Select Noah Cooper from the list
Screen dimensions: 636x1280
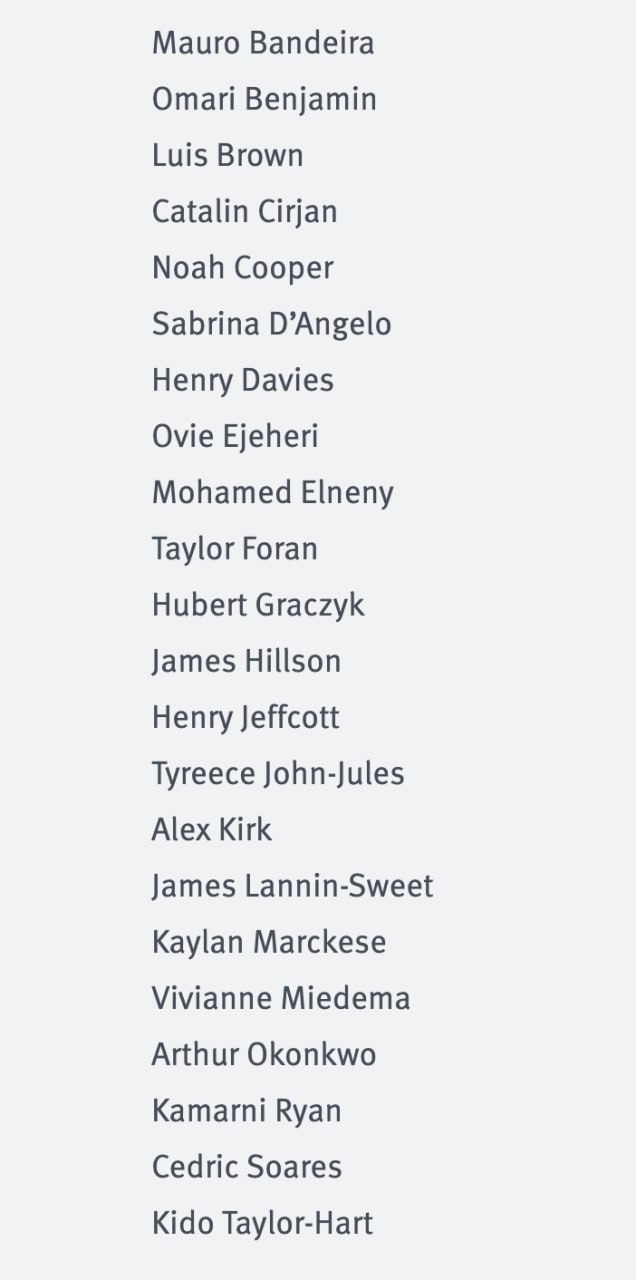(242, 268)
